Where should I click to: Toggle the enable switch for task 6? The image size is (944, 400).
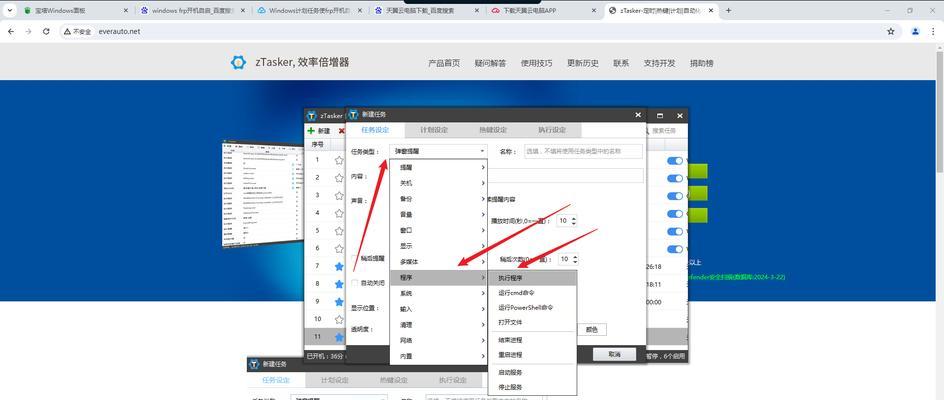[675, 249]
